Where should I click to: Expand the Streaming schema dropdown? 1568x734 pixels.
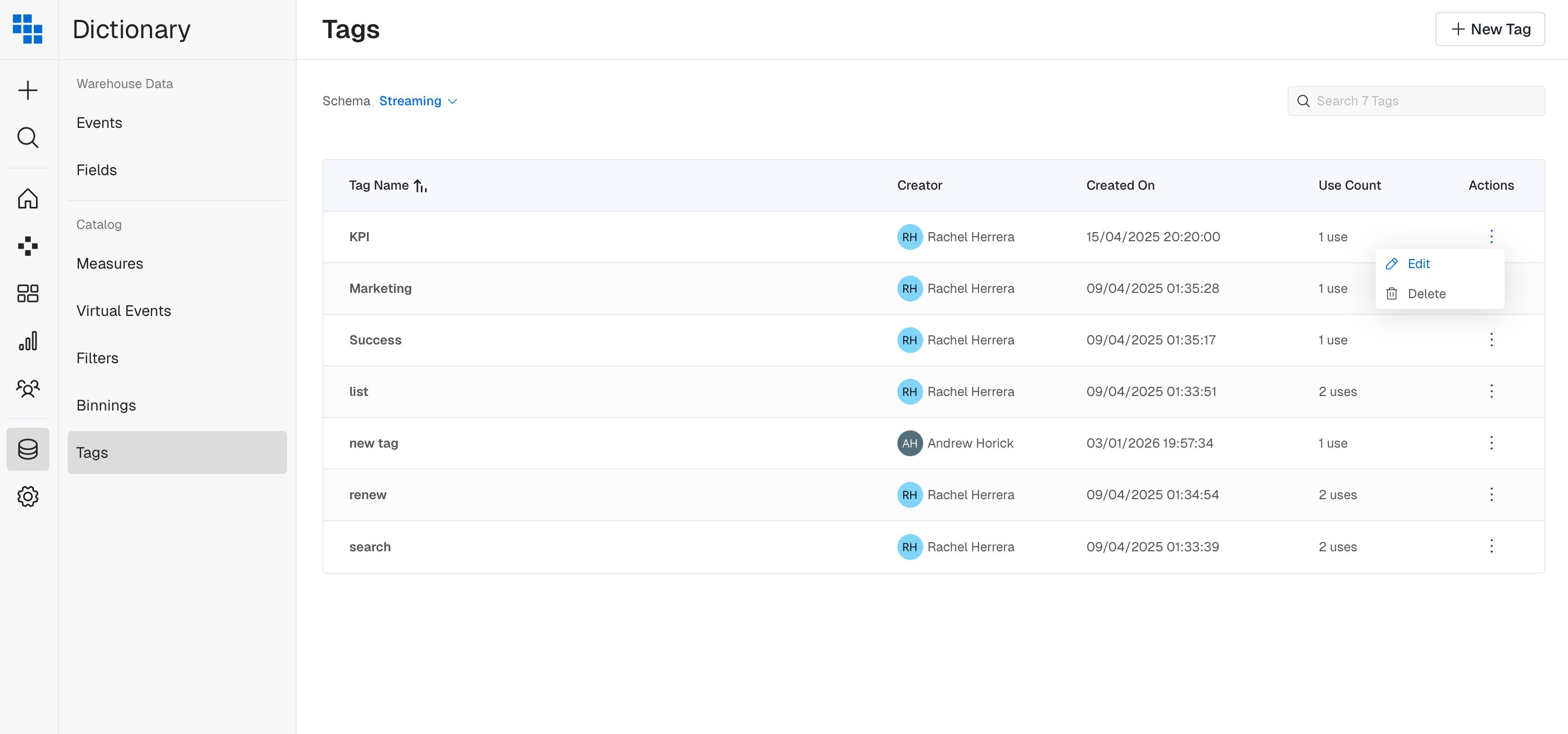[418, 101]
